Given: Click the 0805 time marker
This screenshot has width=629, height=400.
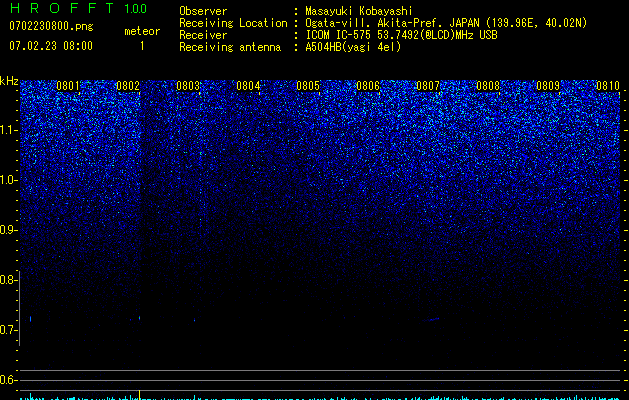Looking at the screenshot, I should [308, 86].
